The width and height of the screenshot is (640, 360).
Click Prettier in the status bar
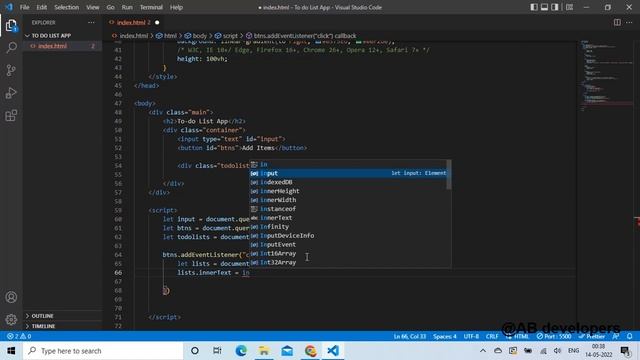click(592, 336)
